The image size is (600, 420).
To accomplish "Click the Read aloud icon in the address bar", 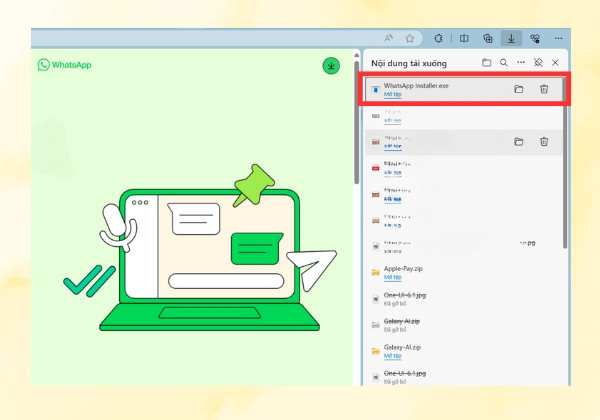I will click(x=388, y=38).
